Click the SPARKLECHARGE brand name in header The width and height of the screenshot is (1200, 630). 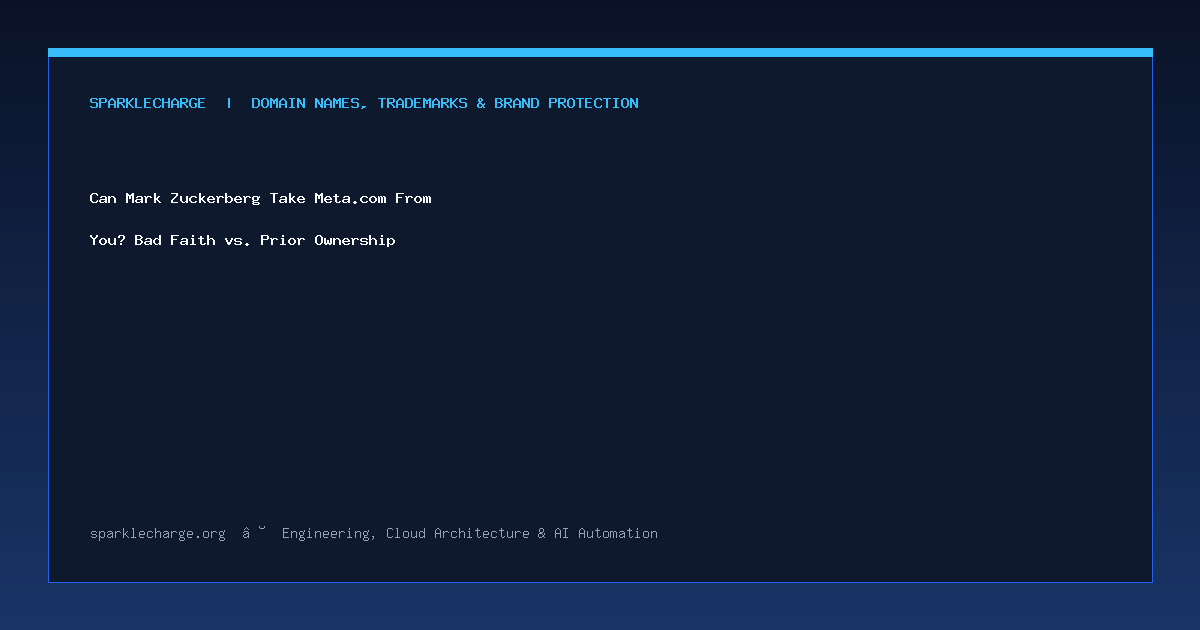148,103
